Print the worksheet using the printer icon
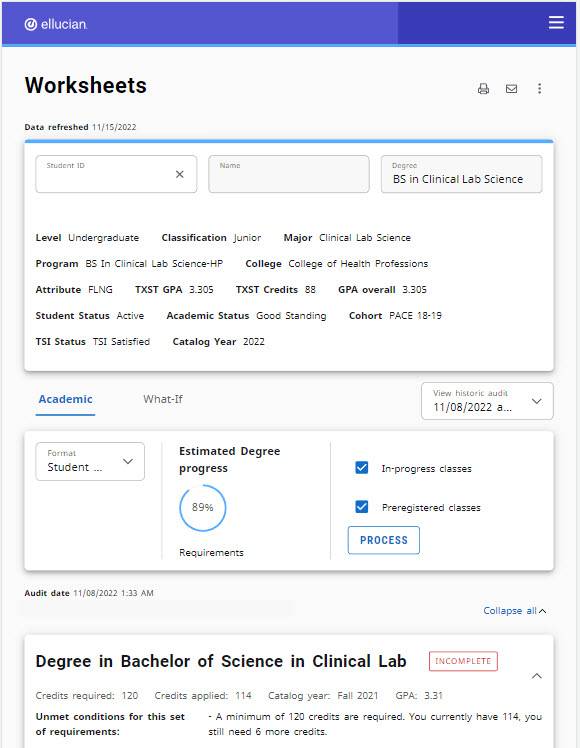The height and width of the screenshot is (748, 580). (483, 89)
